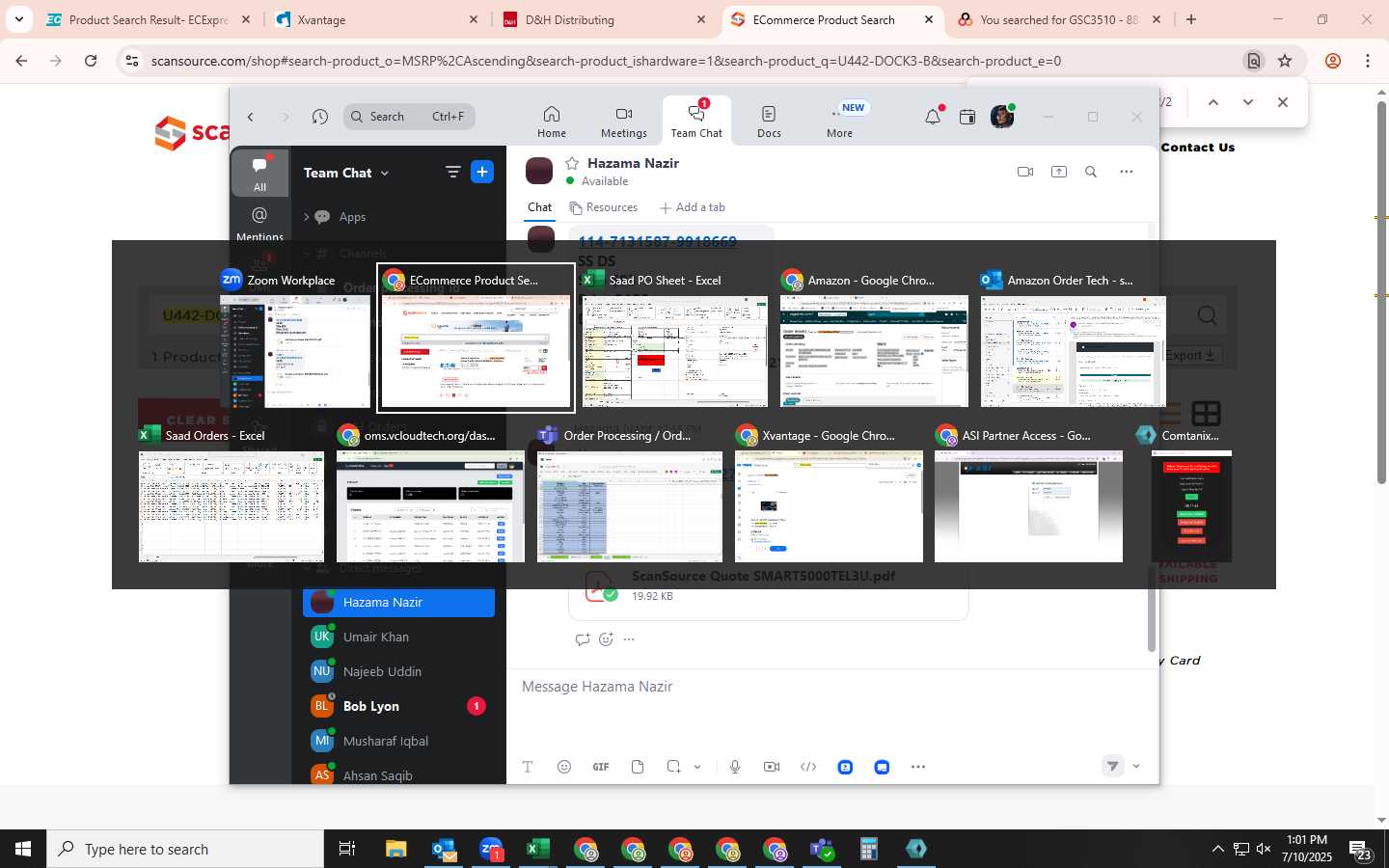Click code snippet icon
Viewport: 1389px width, 868px height.
[808, 767]
